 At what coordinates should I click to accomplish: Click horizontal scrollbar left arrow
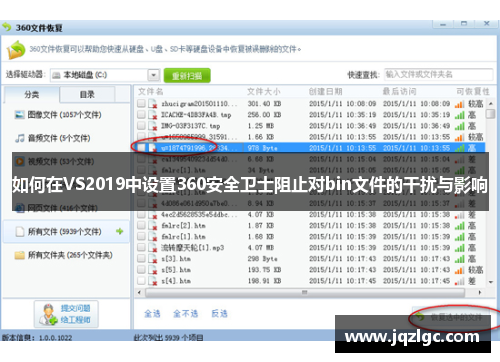(x=139, y=292)
